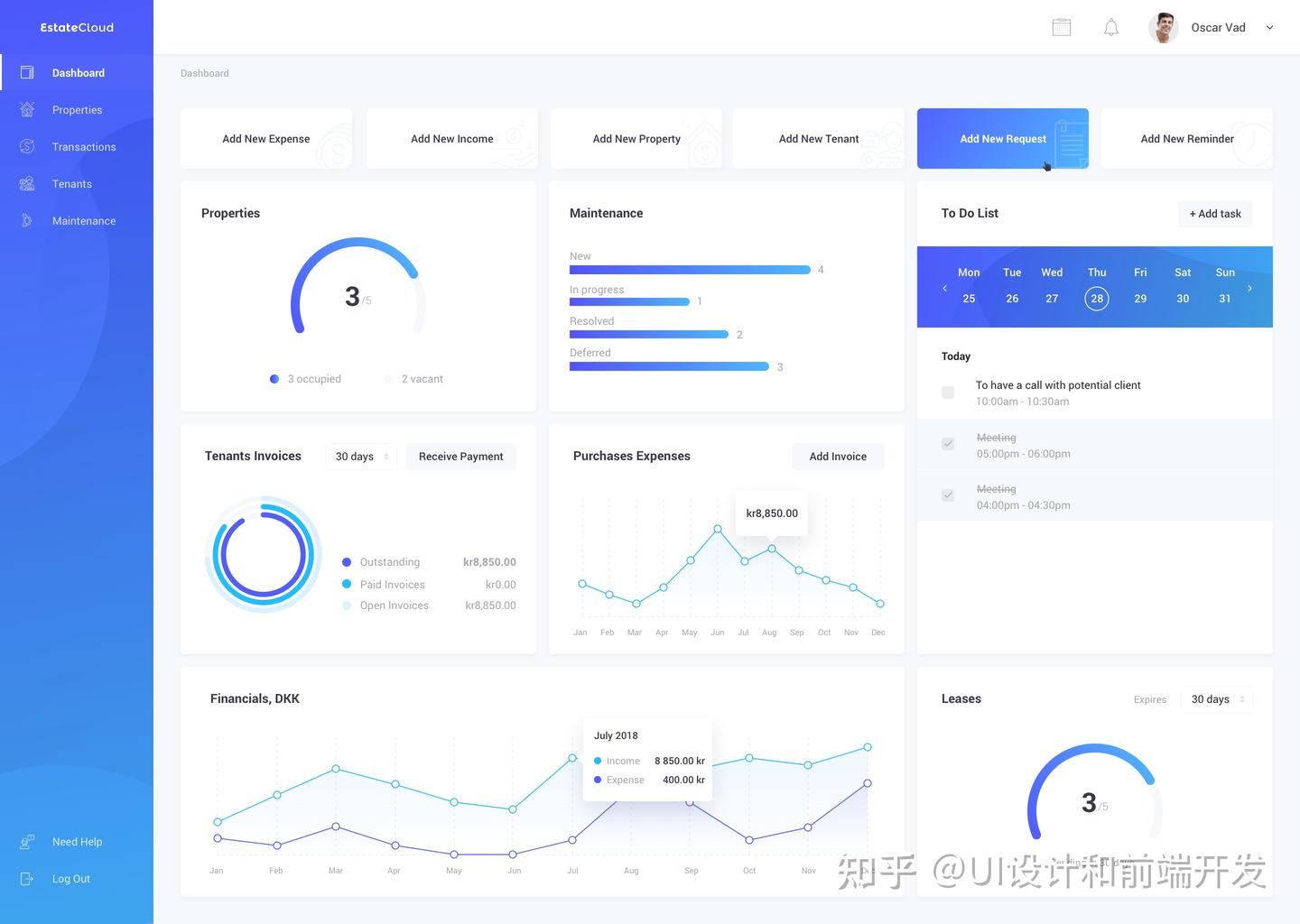Click Add New Request card

[x=1003, y=138]
